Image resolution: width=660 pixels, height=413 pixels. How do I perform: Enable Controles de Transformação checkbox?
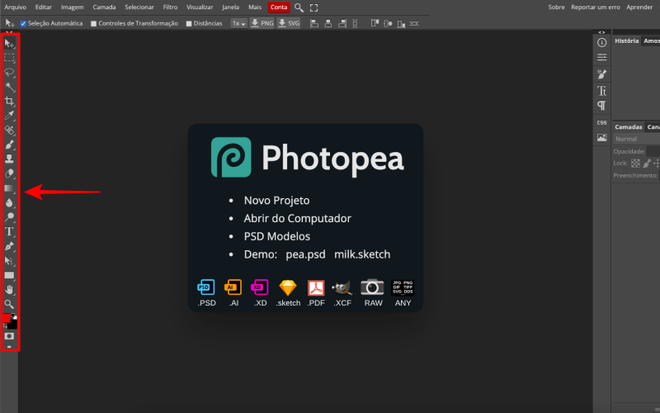[93, 24]
